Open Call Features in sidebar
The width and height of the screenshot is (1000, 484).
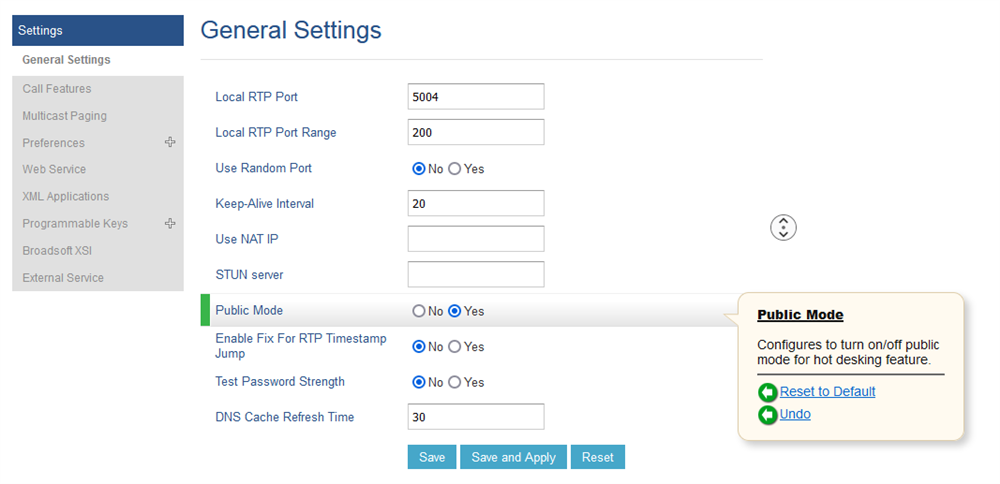tap(57, 89)
